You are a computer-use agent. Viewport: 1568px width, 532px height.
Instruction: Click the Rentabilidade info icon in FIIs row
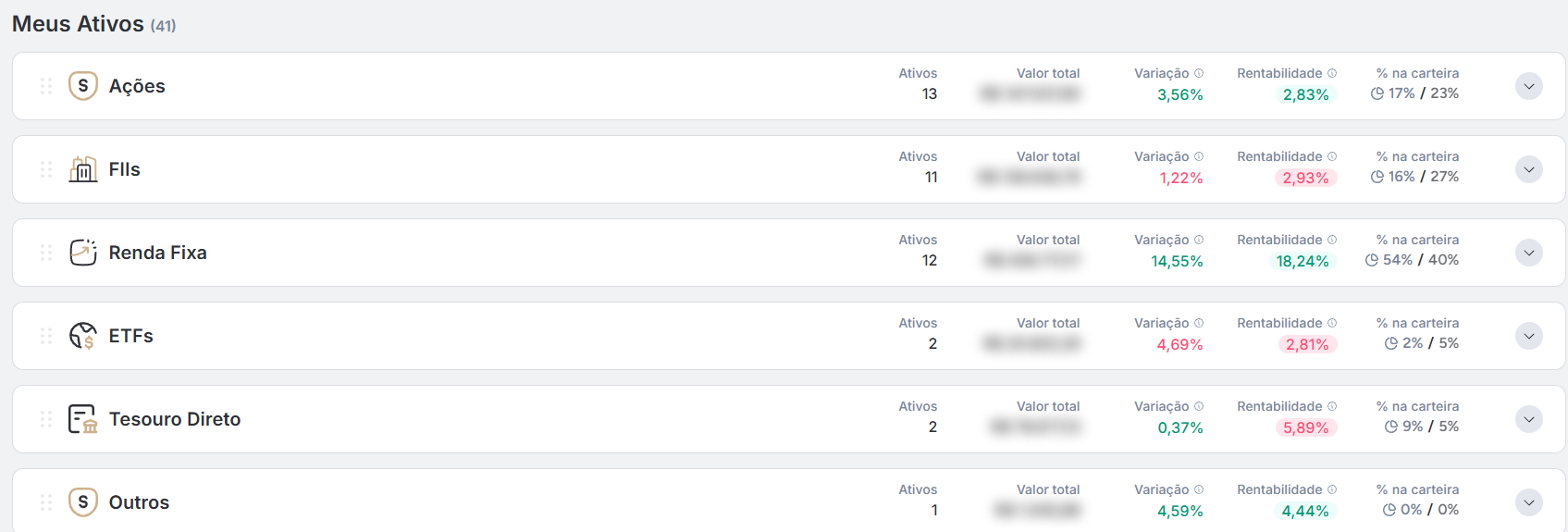coord(1332,156)
